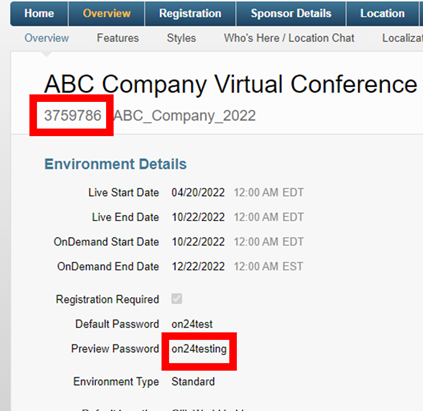423x411 pixels.
Task: Click the Preview Password value on24testing
Action: [x=199, y=349]
